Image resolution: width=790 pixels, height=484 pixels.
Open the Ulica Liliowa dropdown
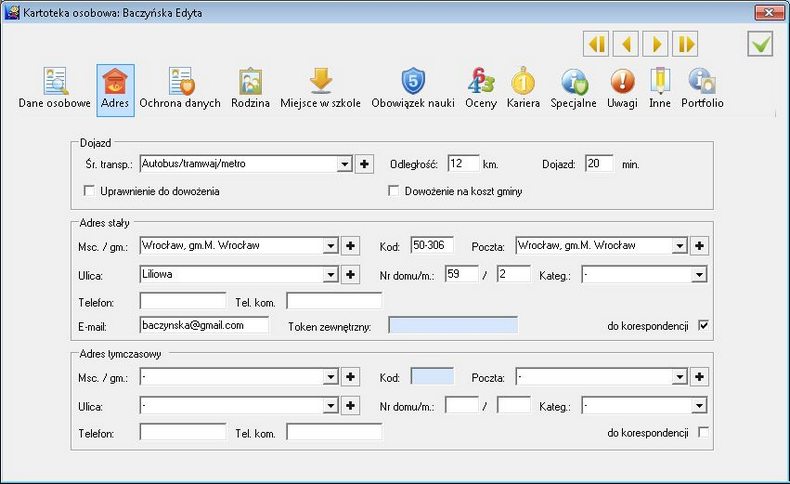[x=331, y=275]
